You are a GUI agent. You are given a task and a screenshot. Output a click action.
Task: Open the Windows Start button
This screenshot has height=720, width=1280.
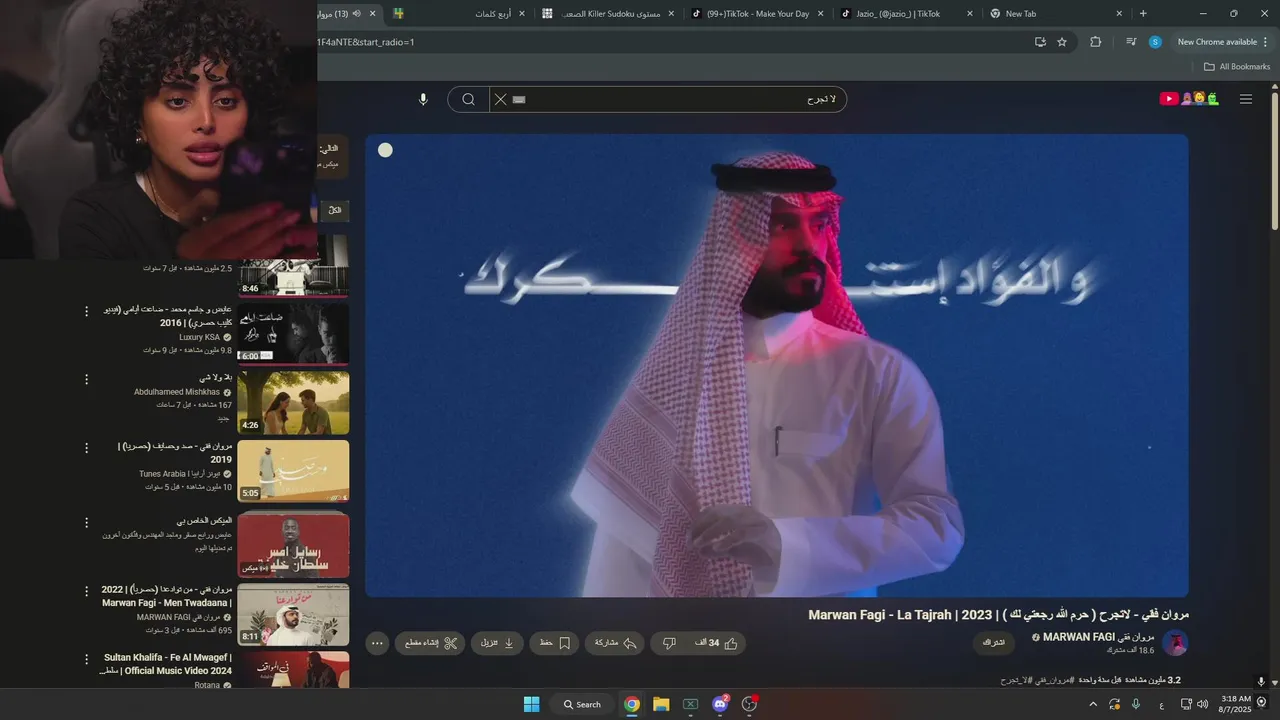tap(532, 704)
